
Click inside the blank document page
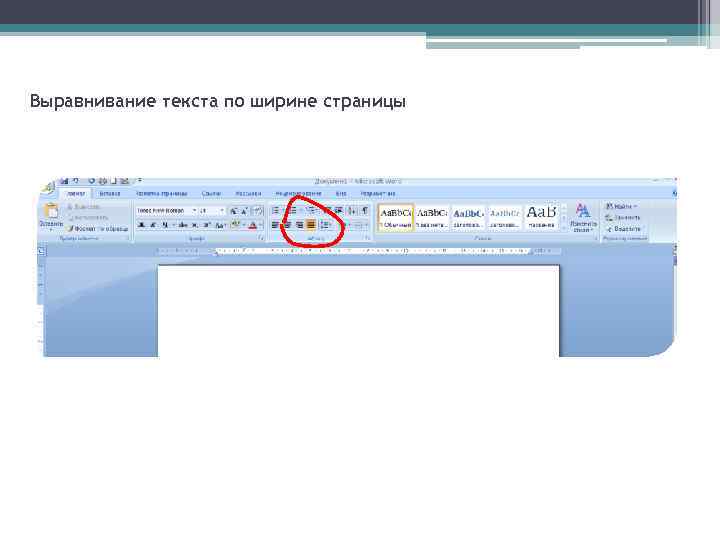pyautogui.click(x=359, y=311)
